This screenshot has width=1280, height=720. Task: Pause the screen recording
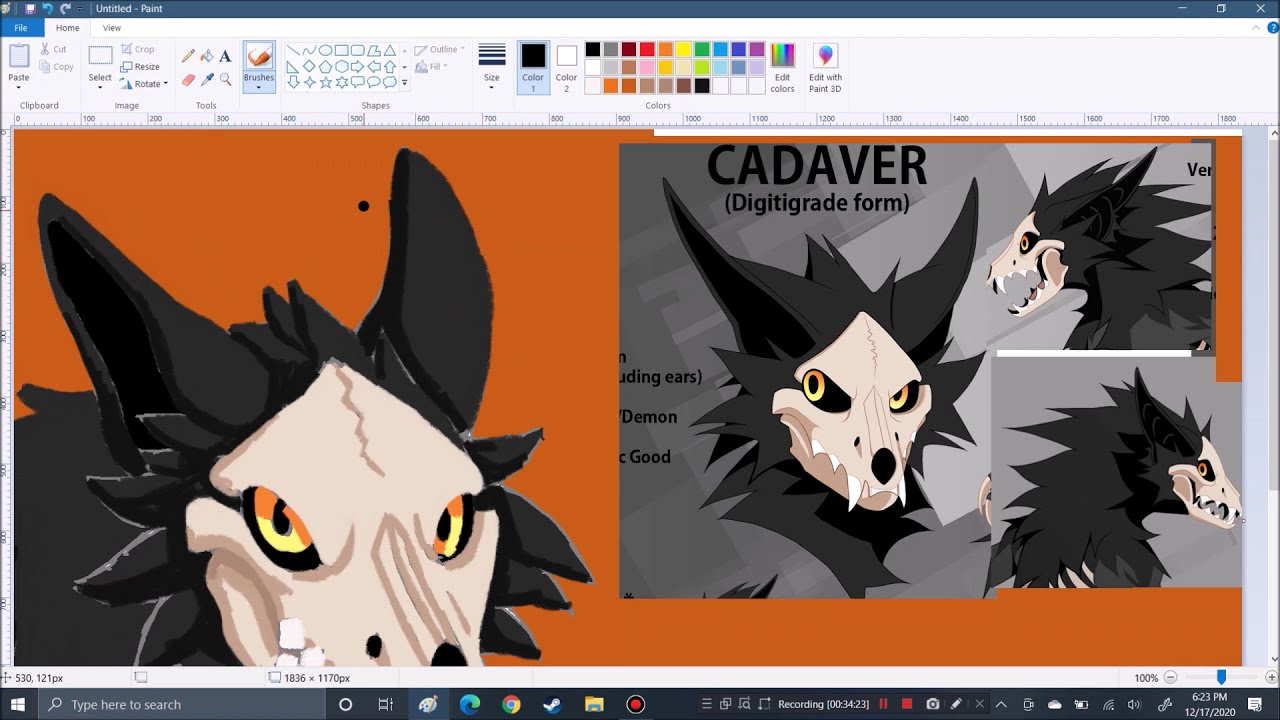pos(883,704)
